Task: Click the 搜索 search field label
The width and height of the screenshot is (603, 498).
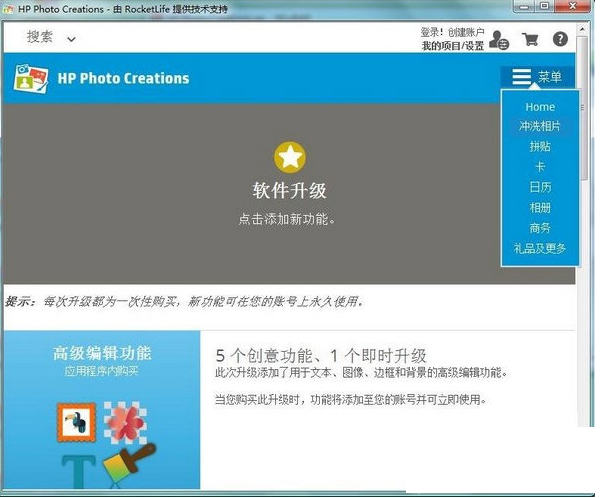Action: pyautogui.click(x=40, y=37)
